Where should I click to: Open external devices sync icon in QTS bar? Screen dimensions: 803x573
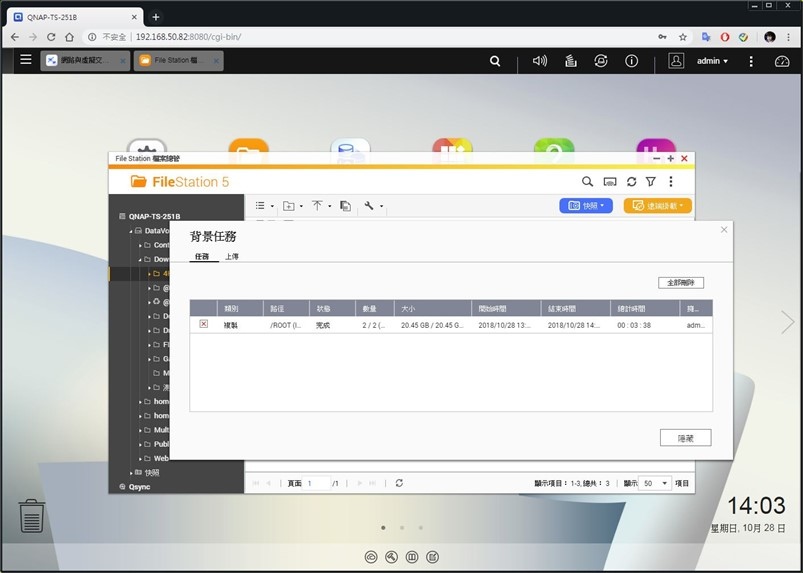601,61
